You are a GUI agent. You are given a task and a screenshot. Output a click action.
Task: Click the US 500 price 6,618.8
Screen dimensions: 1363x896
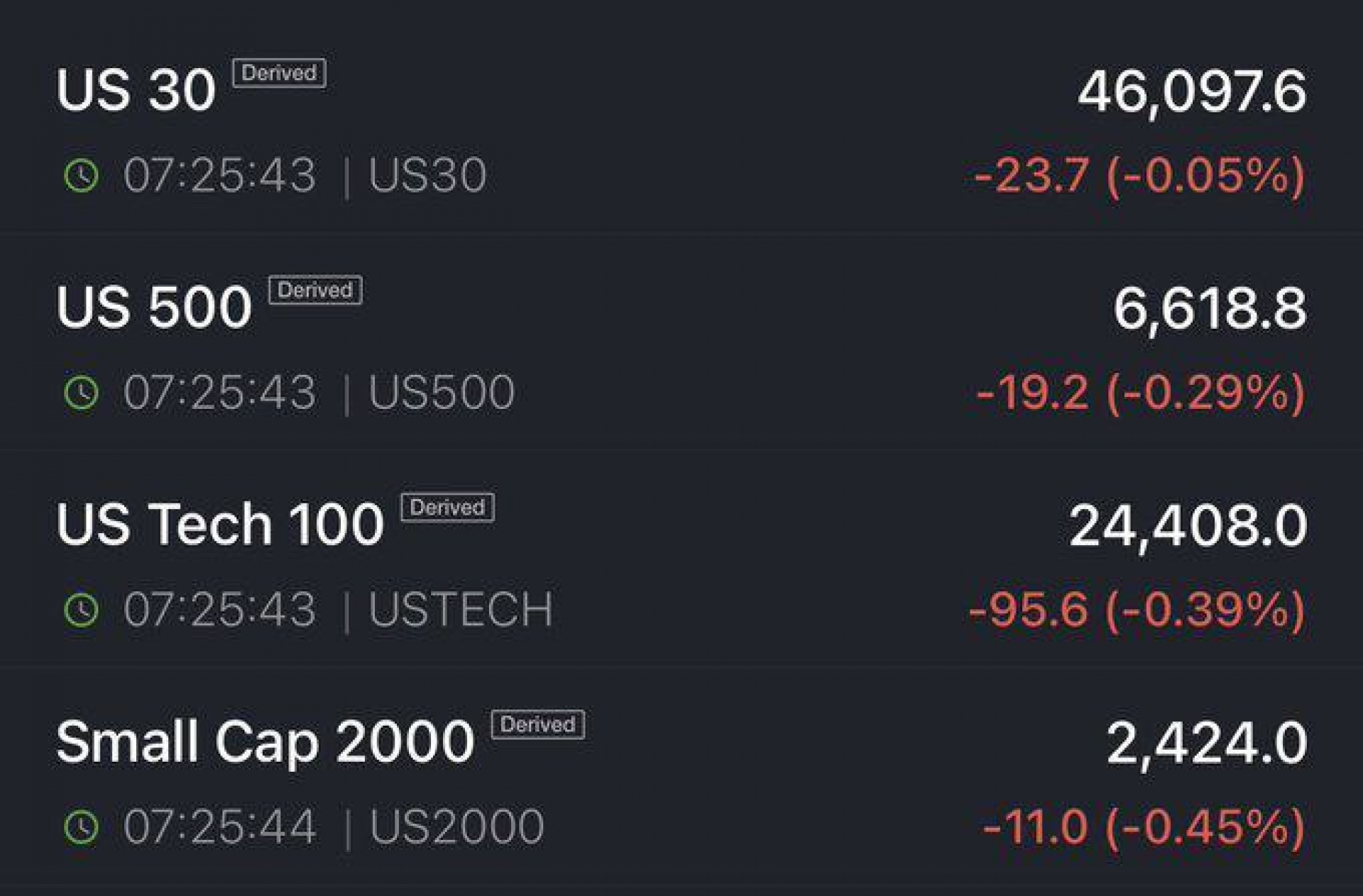point(1210,310)
